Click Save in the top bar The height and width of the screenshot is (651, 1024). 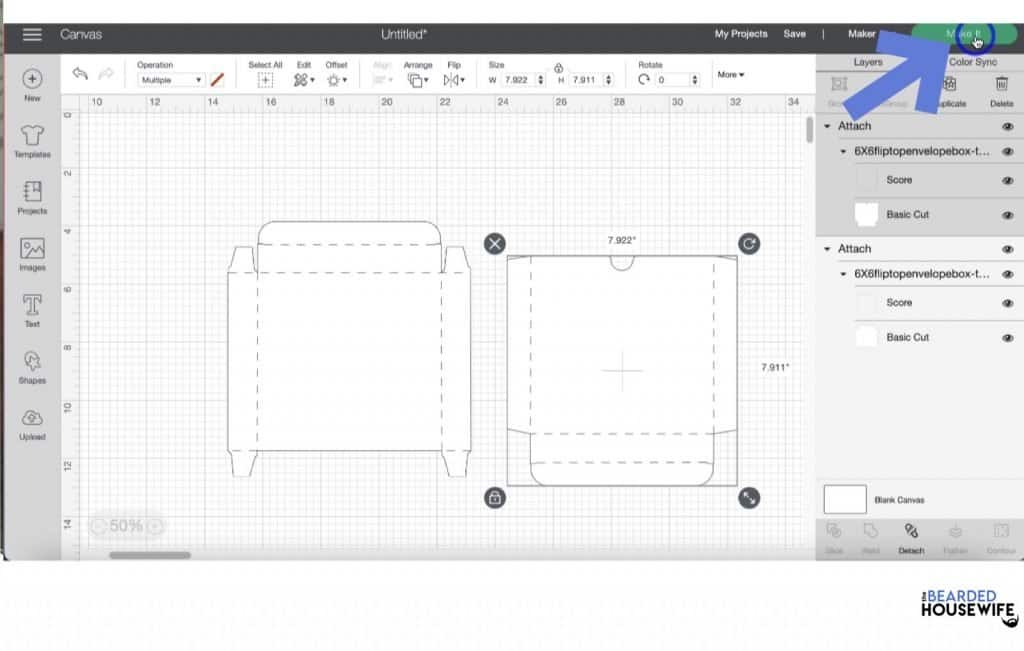pyautogui.click(x=794, y=34)
